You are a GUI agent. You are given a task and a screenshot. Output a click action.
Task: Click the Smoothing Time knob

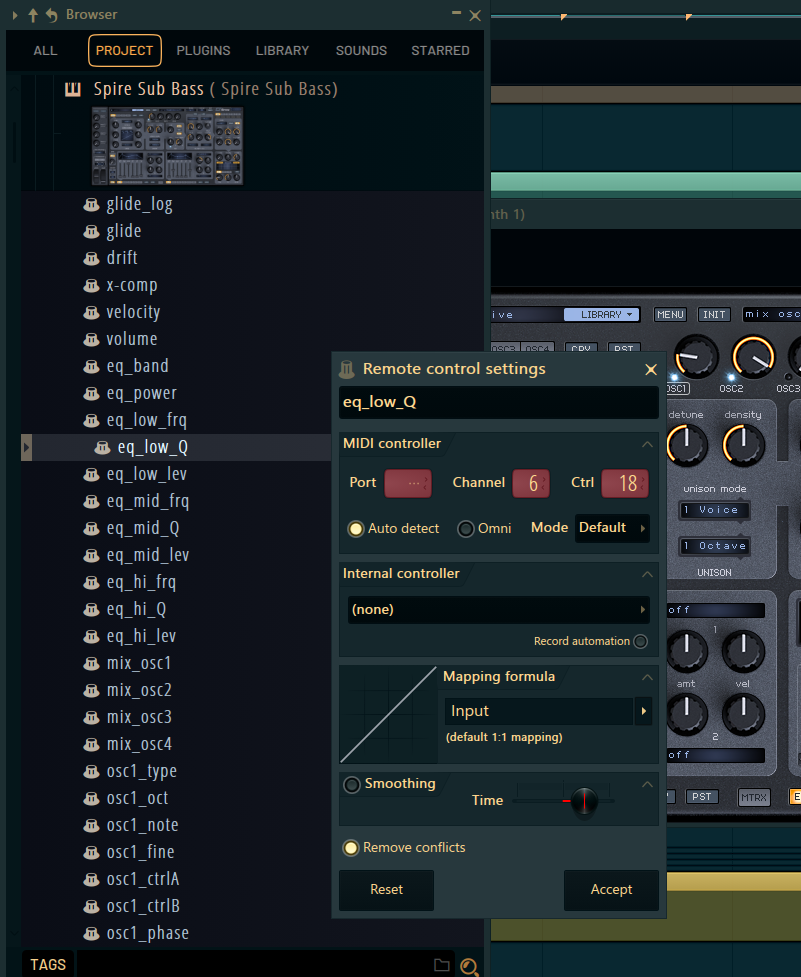[x=584, y=801]
